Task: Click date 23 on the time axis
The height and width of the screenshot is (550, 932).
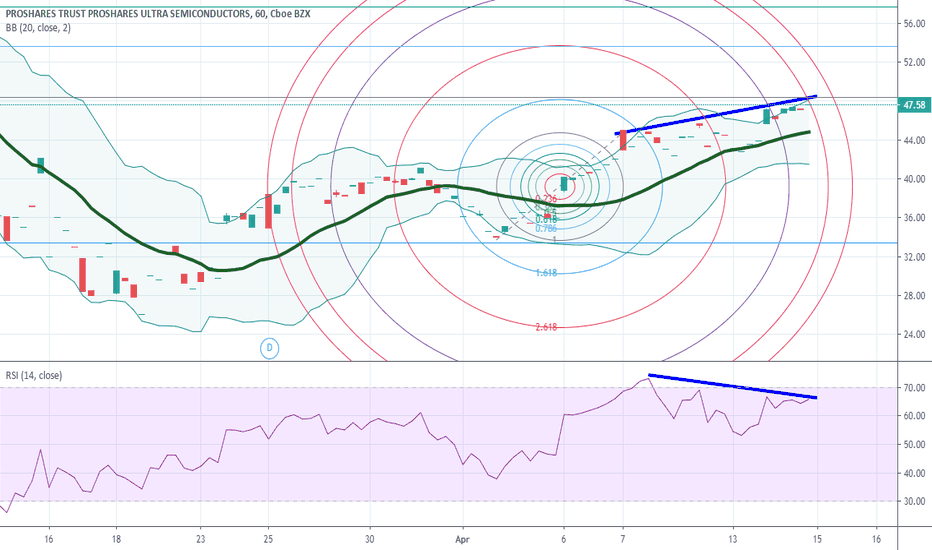Action: coord(200,539)
